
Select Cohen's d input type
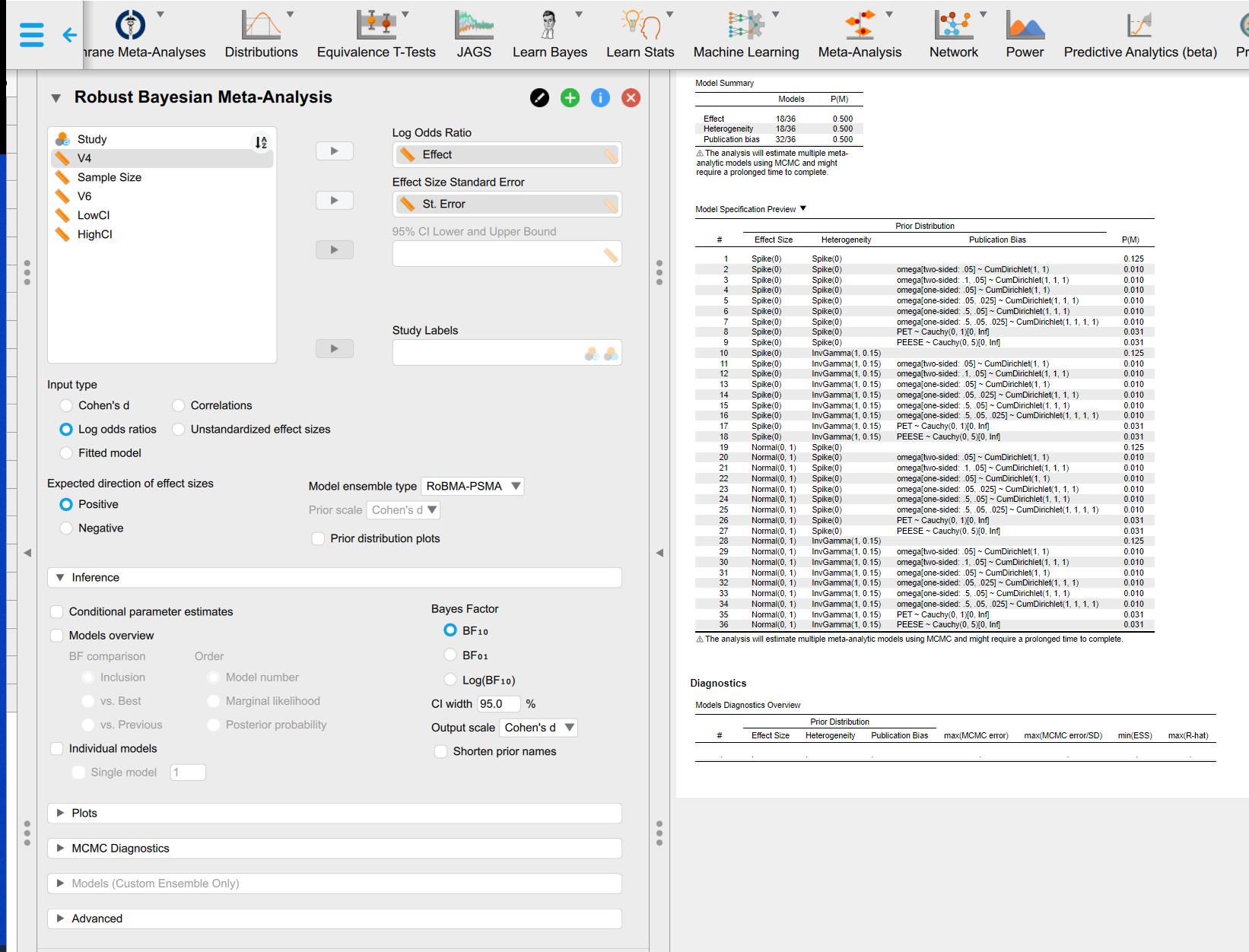tap(66, 405)
